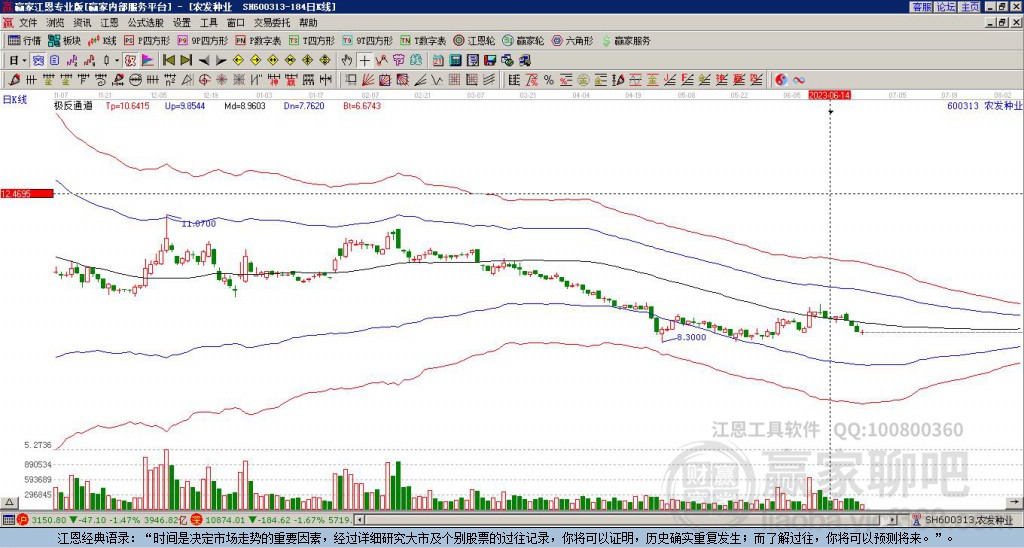Click the 主页 button
Viewport: 1024px width, 548px height.
(x=970, y=7)
